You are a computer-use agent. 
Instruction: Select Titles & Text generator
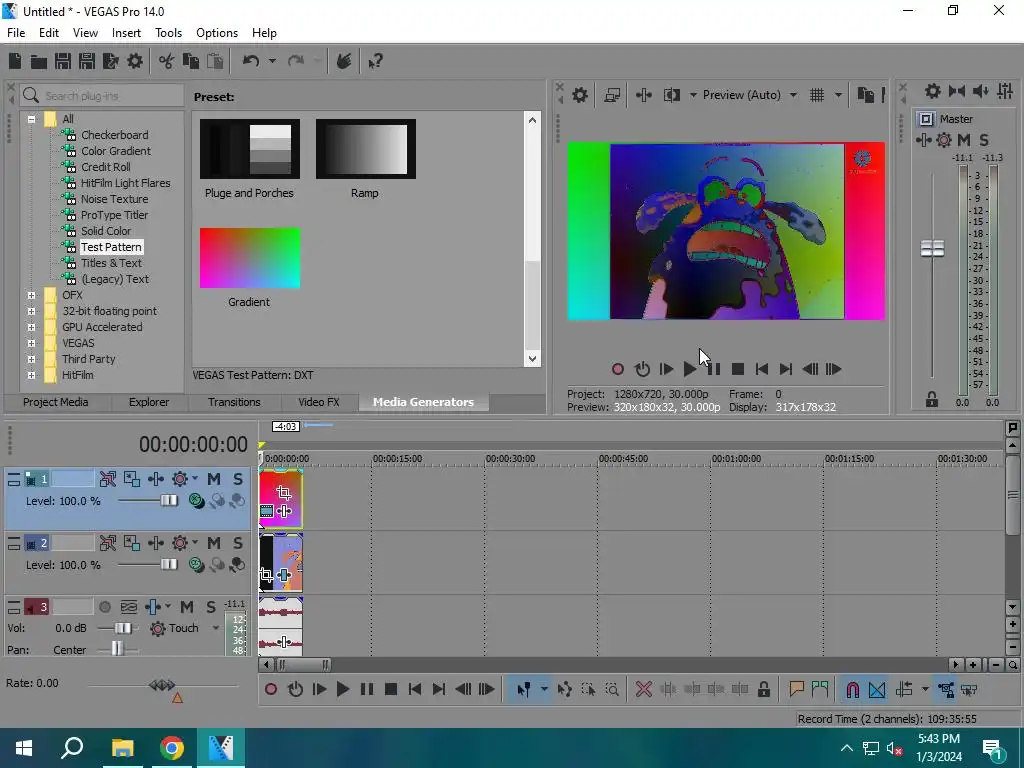pyautogui.click(x=111, y=263)
